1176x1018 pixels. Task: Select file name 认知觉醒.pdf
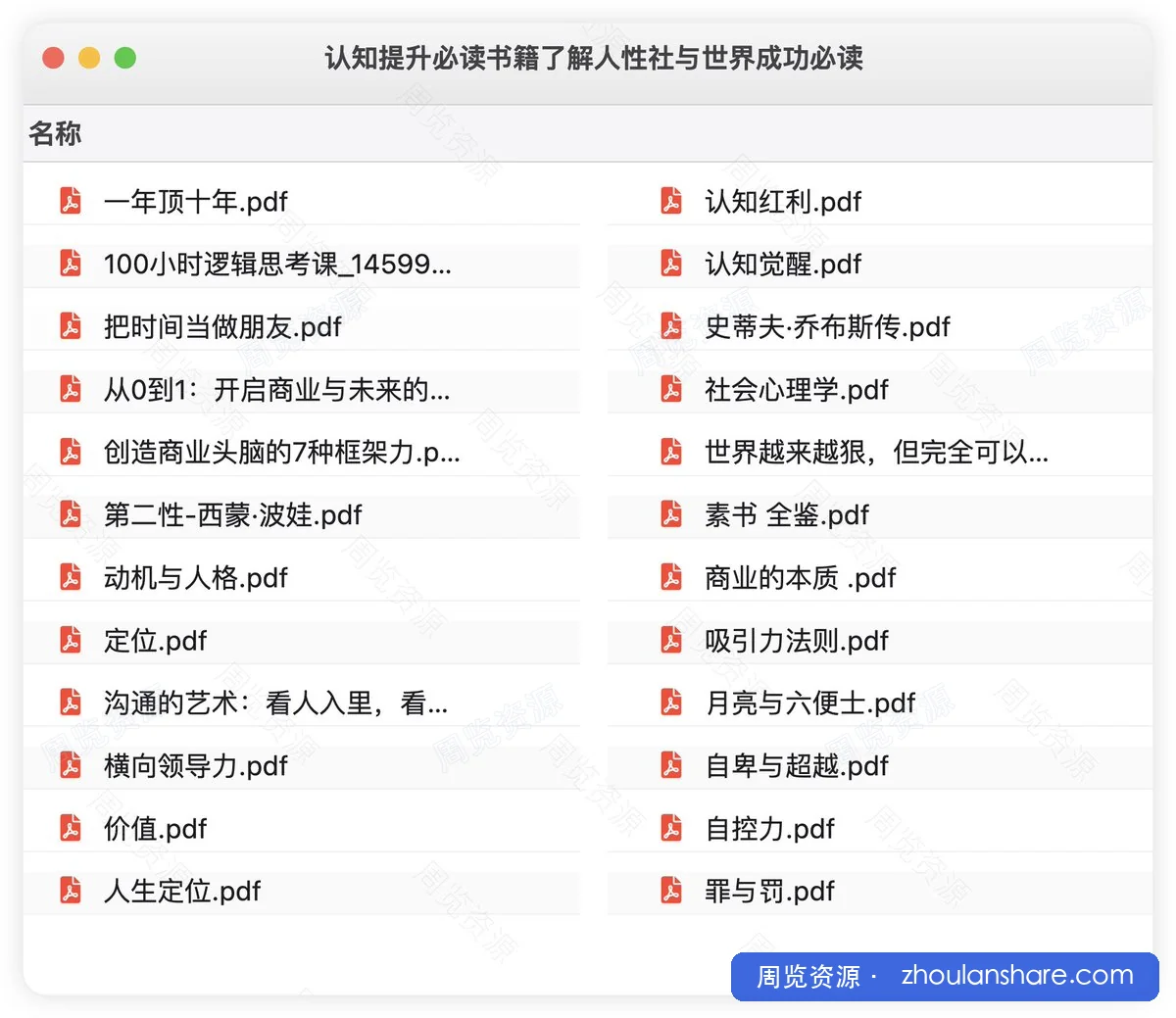click(783, 265)
